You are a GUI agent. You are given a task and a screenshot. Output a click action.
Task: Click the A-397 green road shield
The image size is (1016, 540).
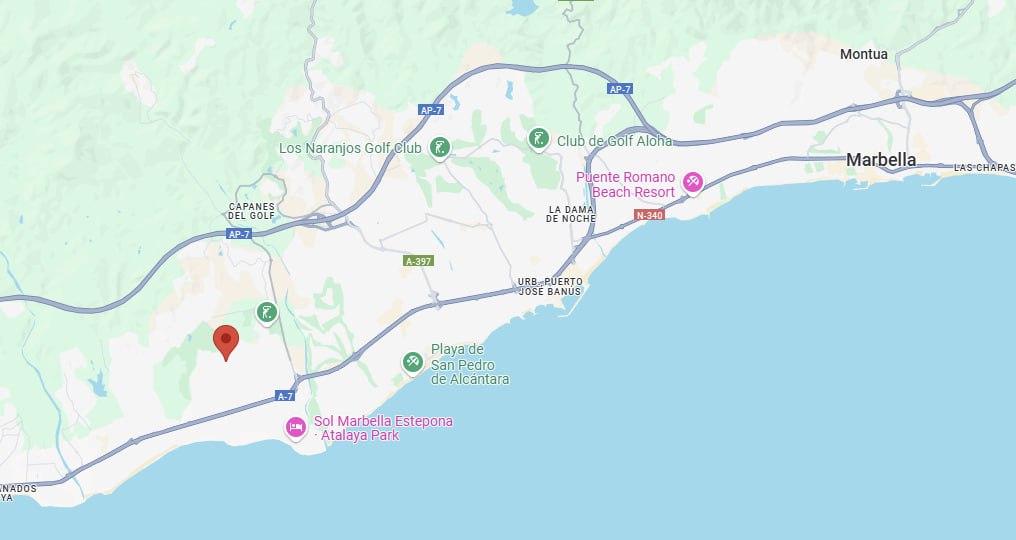pyautogui.click(x=419, y=261)
